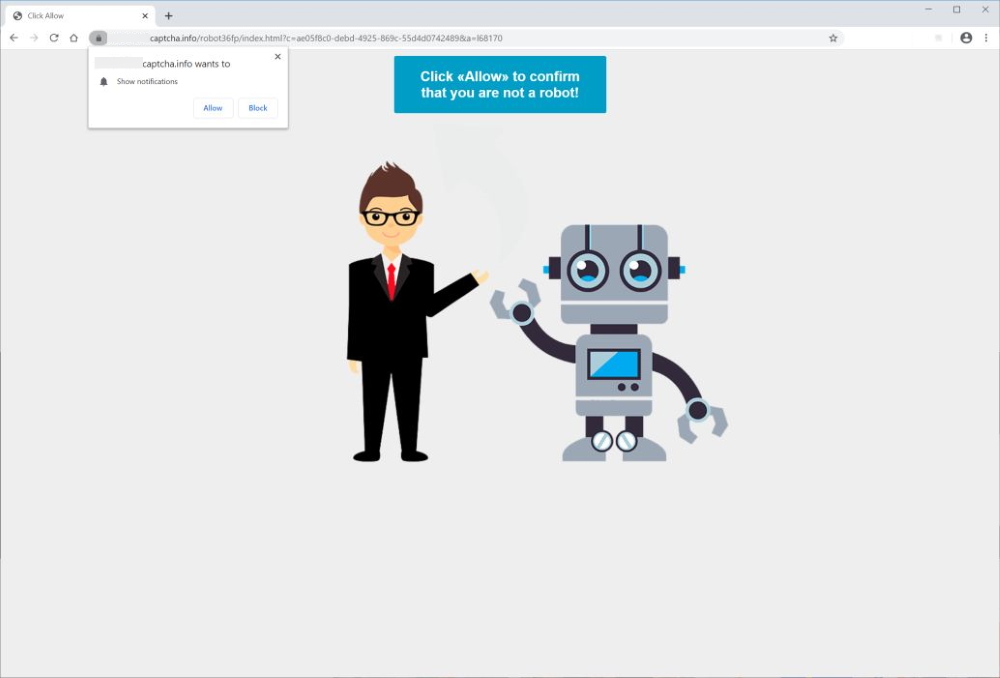The width and height of the screenshot is (1000, 678).
Task: Focus the address bar URL
Action: pyautogui.click(x=450, y=38)
